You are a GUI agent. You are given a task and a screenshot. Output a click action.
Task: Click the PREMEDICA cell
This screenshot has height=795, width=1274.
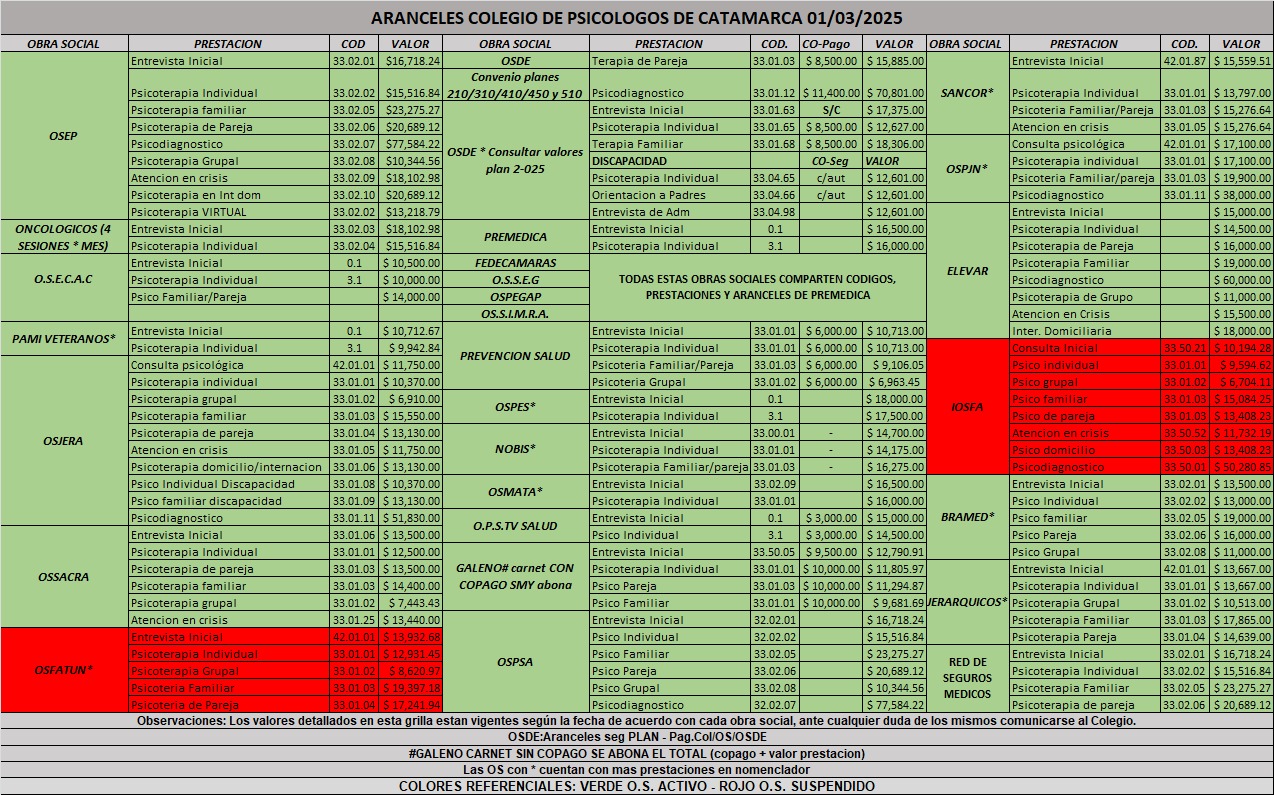(x=515, y=238)
